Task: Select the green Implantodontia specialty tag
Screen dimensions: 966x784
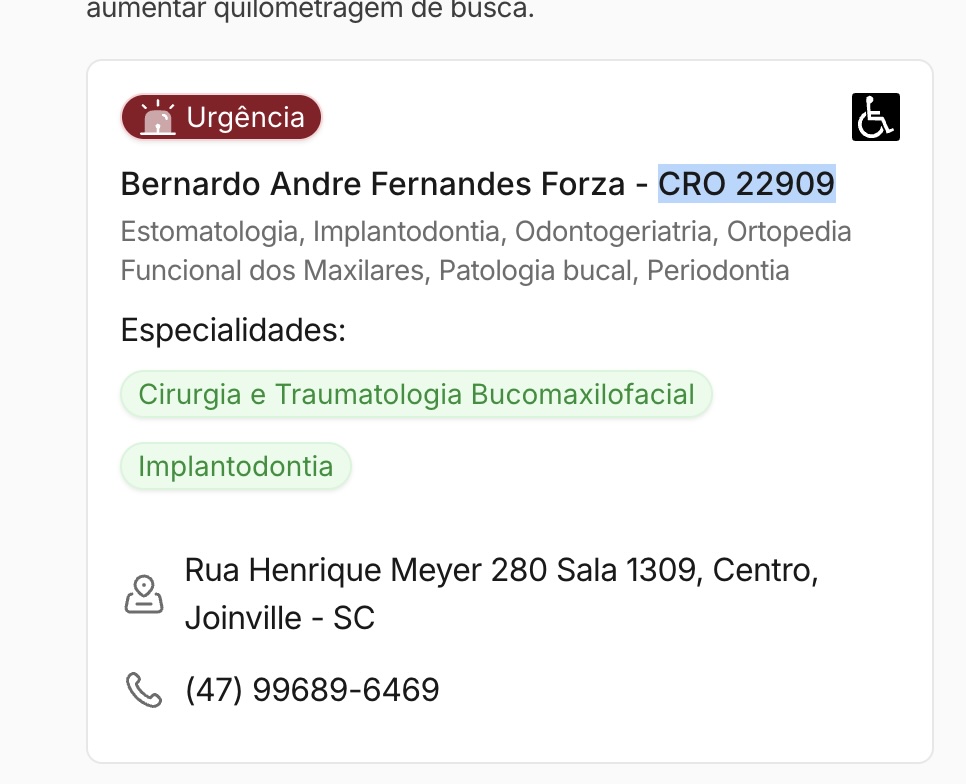Action: coord(236,466)
